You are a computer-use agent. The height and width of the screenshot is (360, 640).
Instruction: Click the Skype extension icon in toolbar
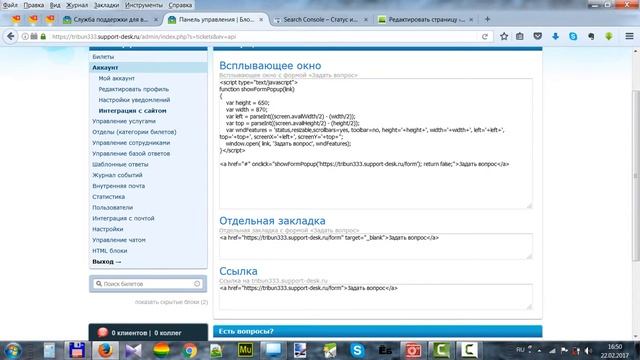[x=573, y=36]
